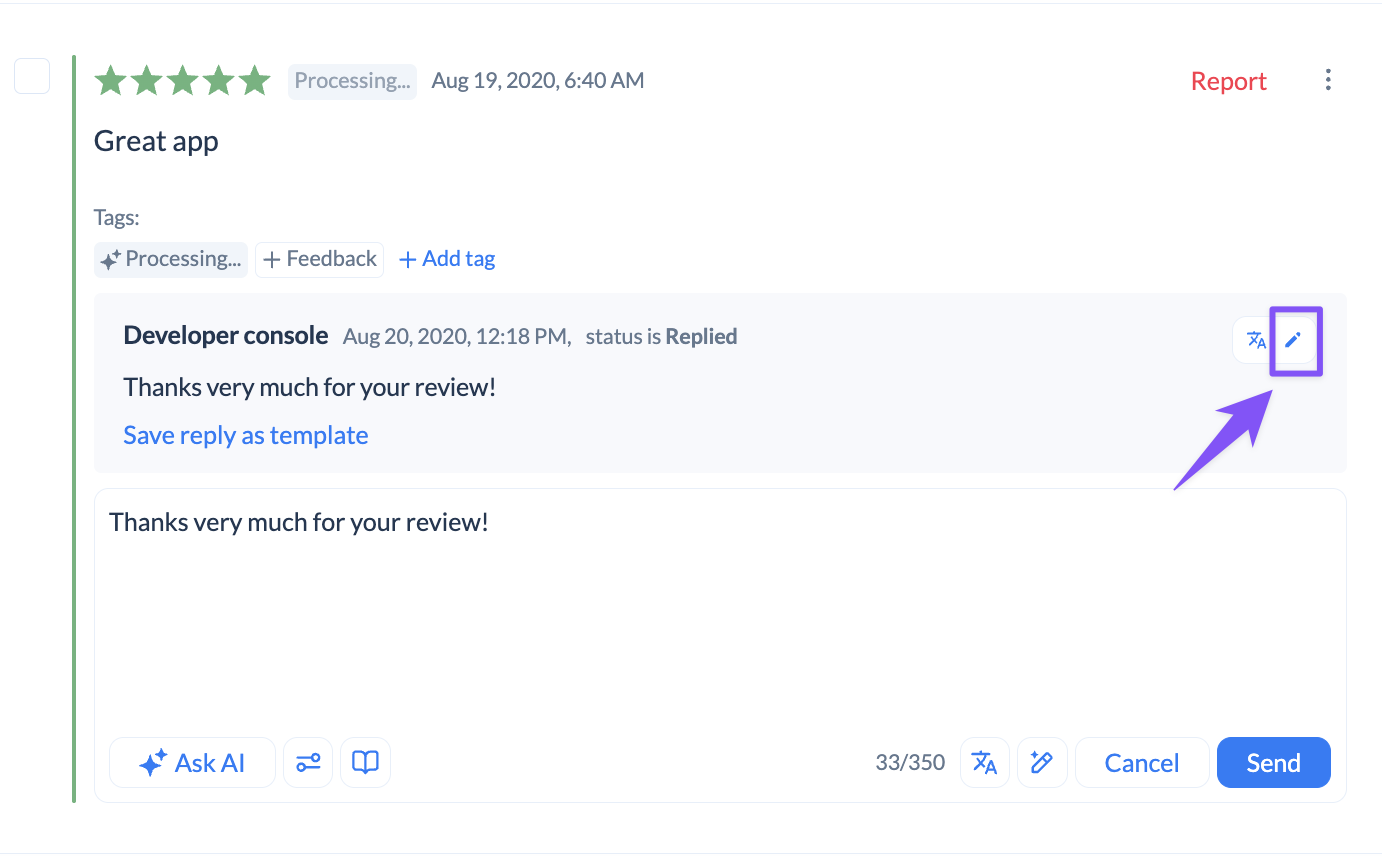Open reply settings sliders icon
This screenshot has height=856, width=1382.
(x=308, y=763)
